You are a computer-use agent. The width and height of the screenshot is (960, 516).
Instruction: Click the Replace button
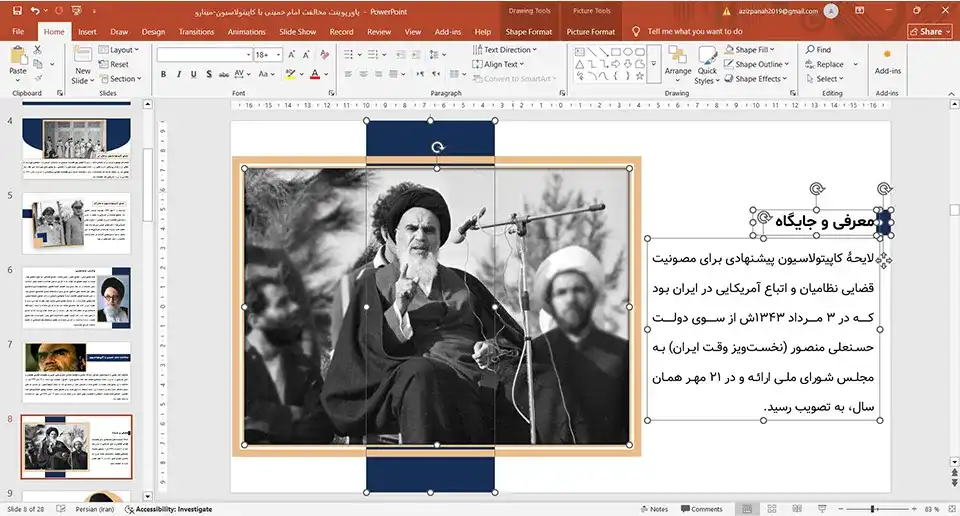[825, 64]
